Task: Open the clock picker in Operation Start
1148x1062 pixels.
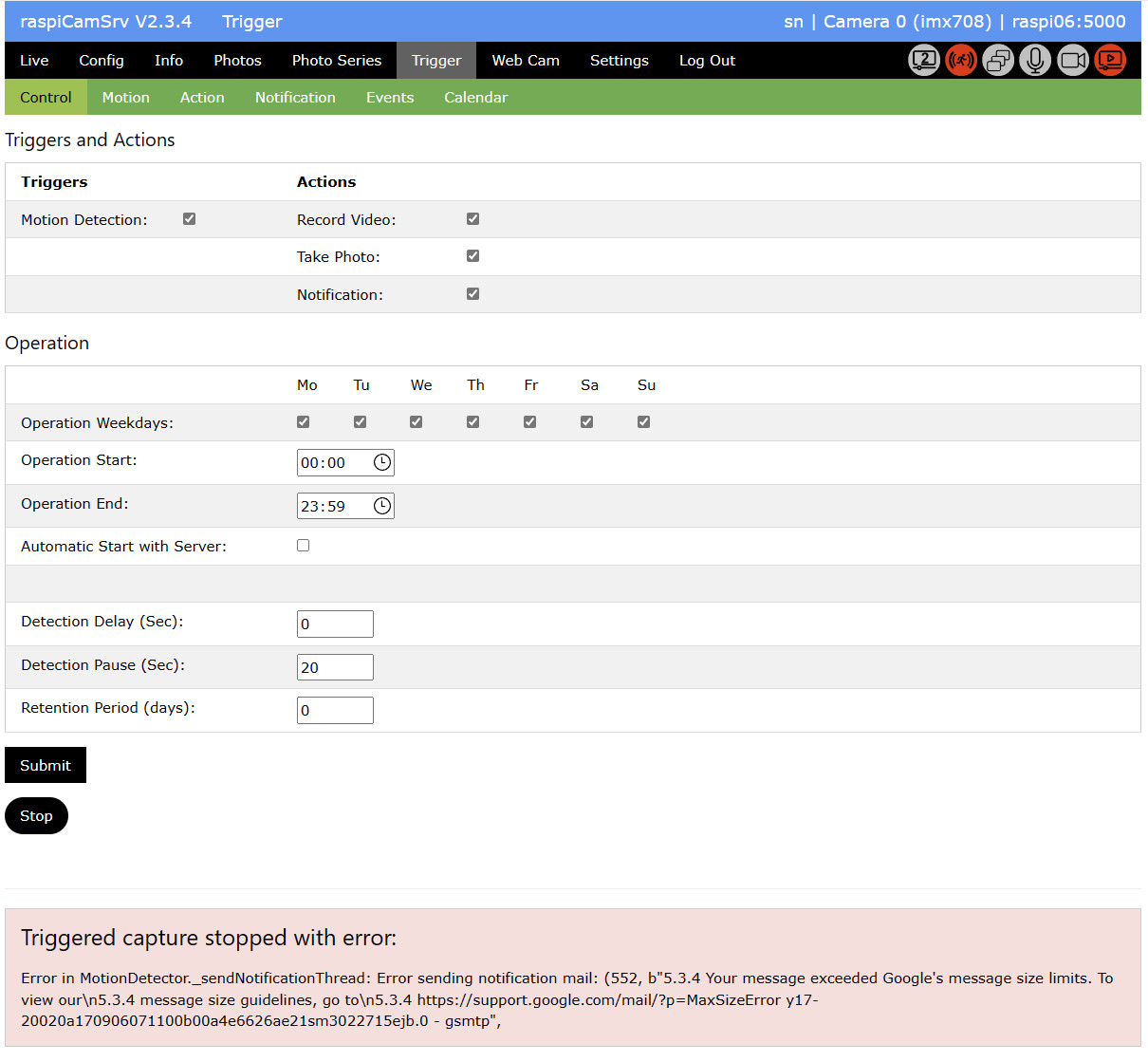Action: [381, 462]
